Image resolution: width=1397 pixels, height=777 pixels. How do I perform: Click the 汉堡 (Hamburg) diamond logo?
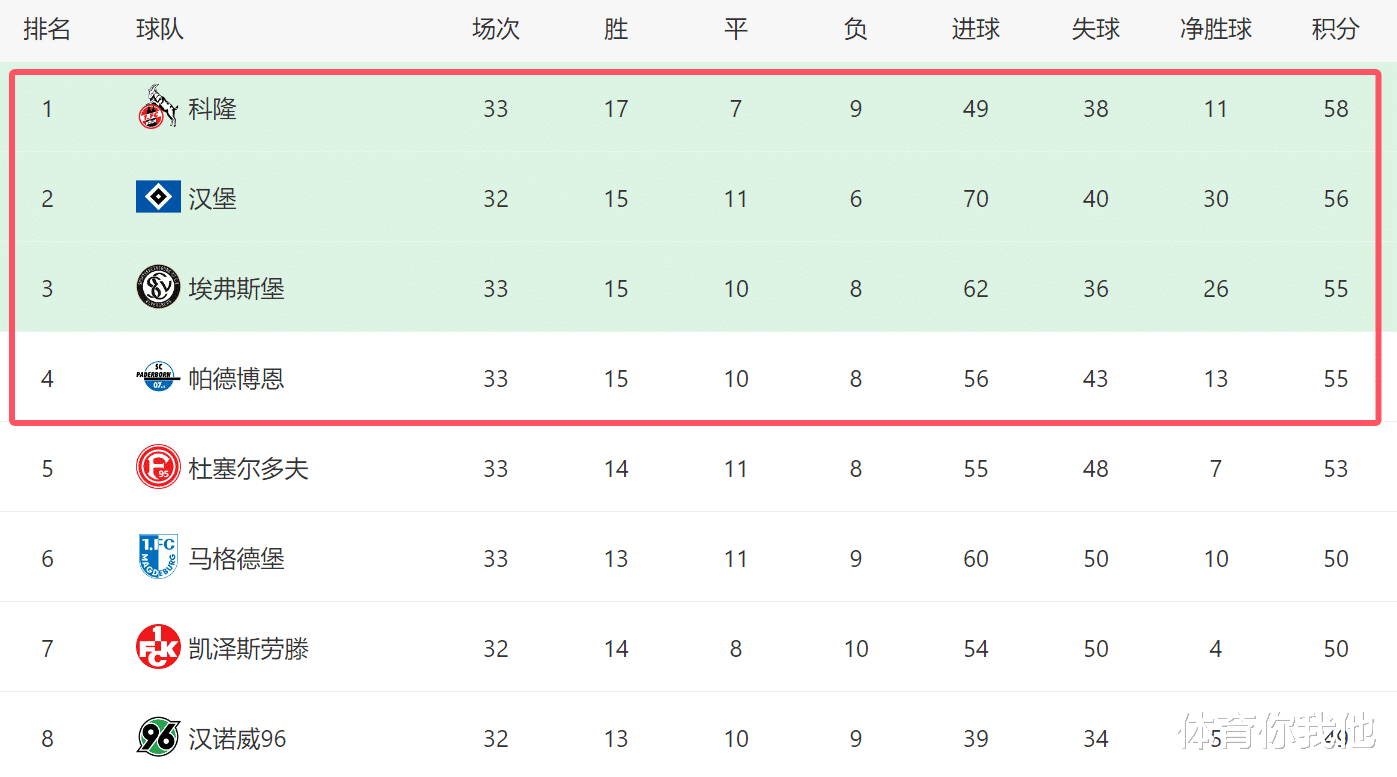(x=158, y=197)
